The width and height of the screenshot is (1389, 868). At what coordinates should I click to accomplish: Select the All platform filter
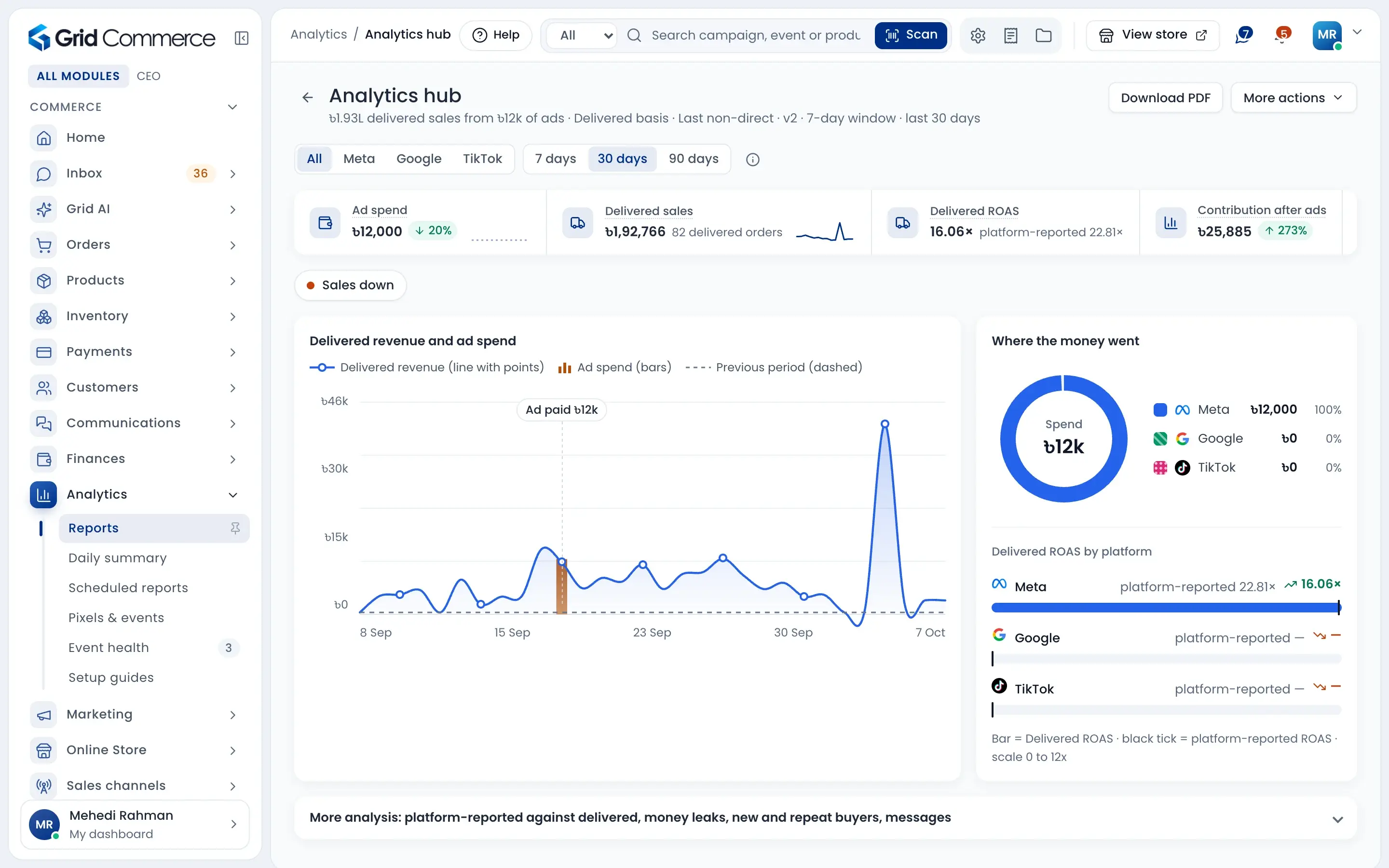click(x=314, y=159)
